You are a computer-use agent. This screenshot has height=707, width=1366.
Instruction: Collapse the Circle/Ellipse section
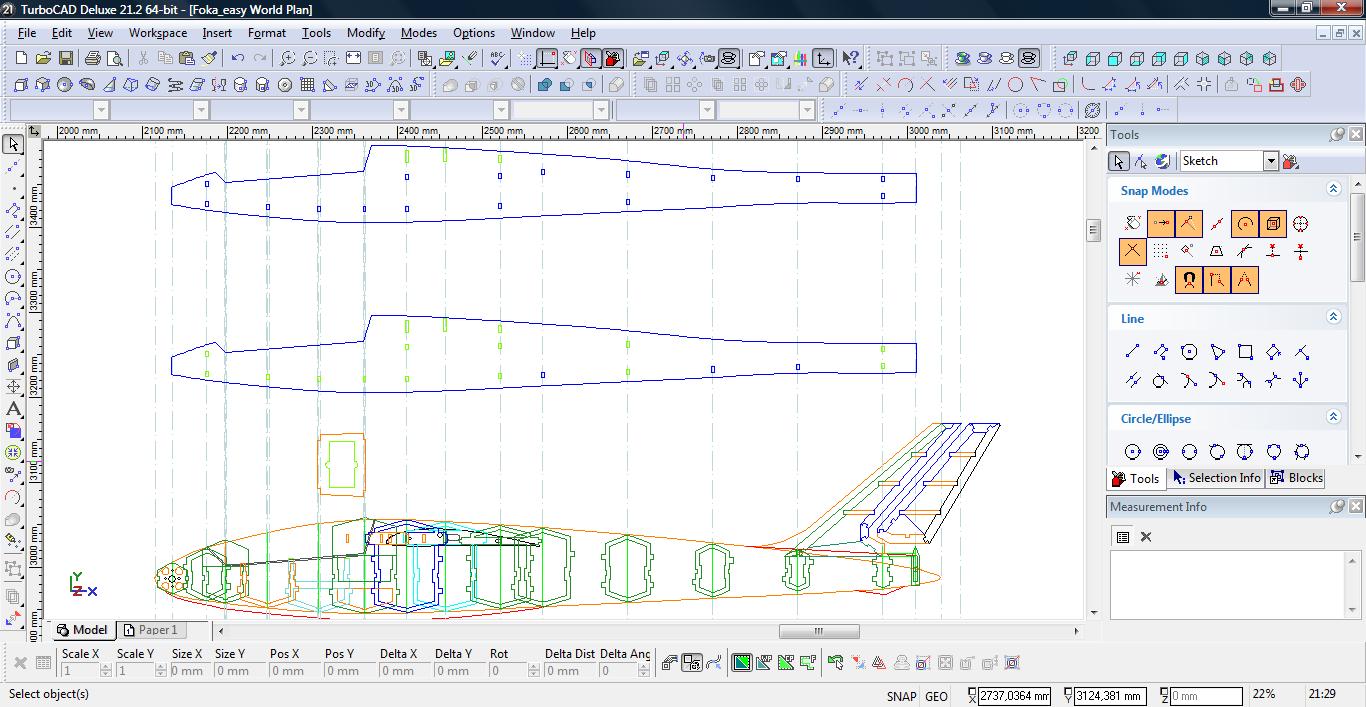click(x=1333, y=417)
